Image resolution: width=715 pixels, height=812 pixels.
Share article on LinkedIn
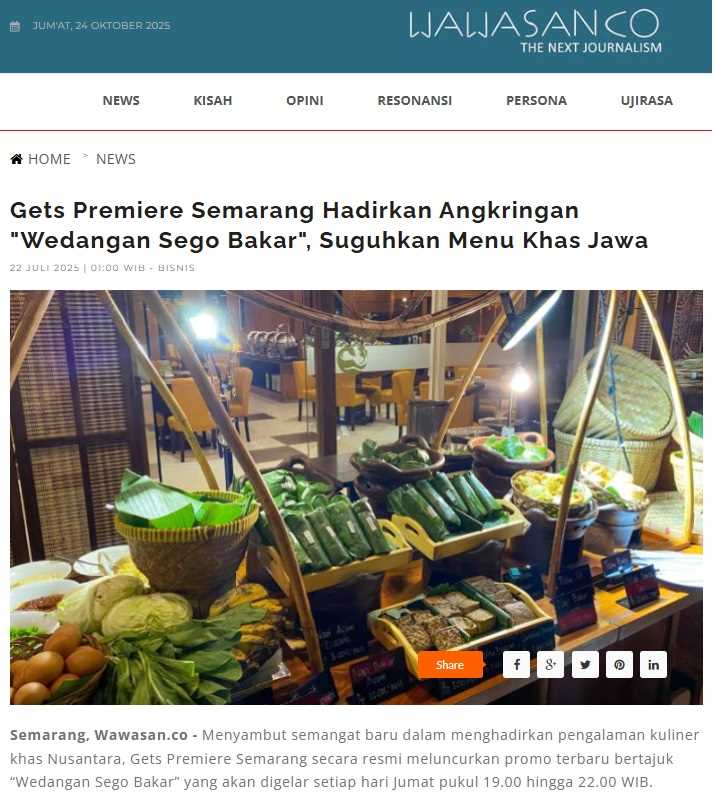(x=654, y=664)
